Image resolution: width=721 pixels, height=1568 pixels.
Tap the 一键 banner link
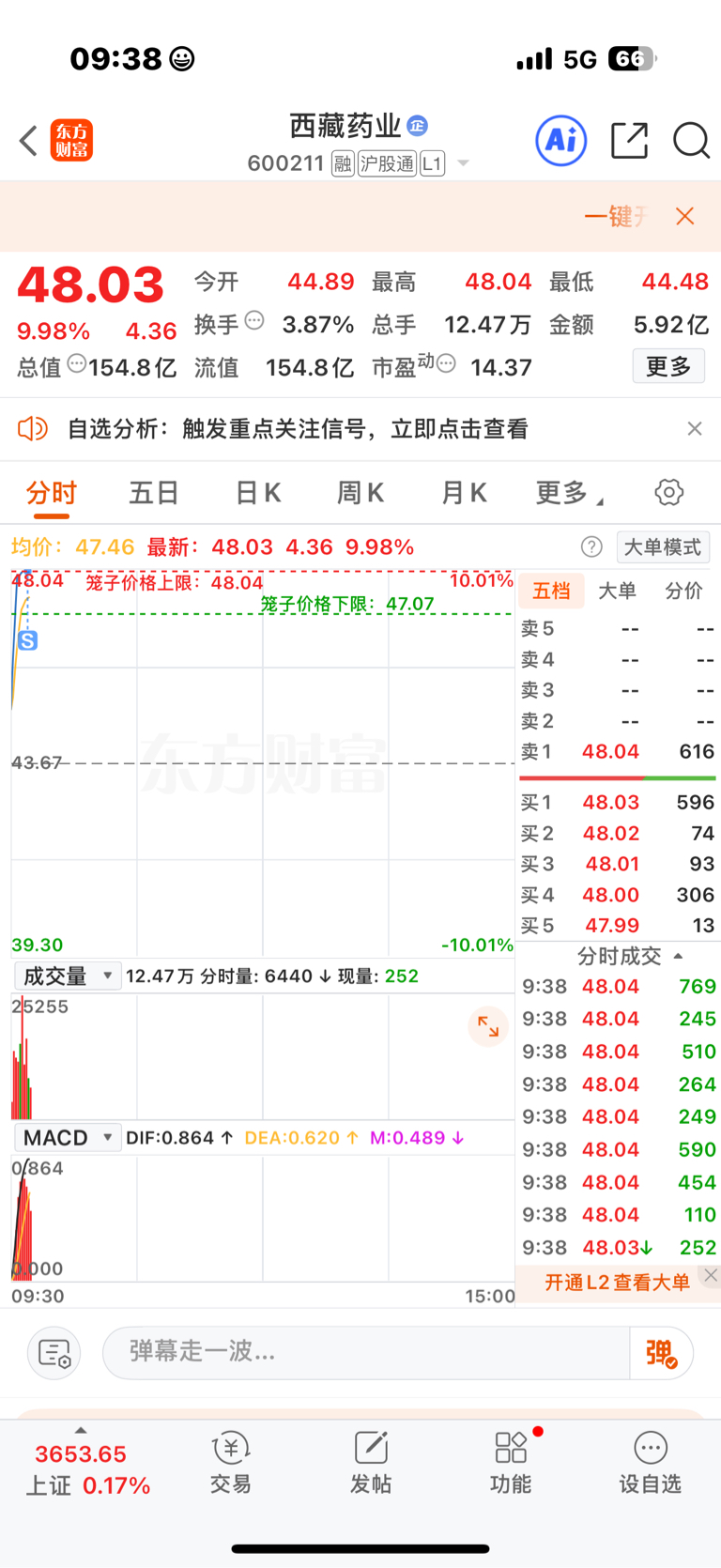pos(616,216)
